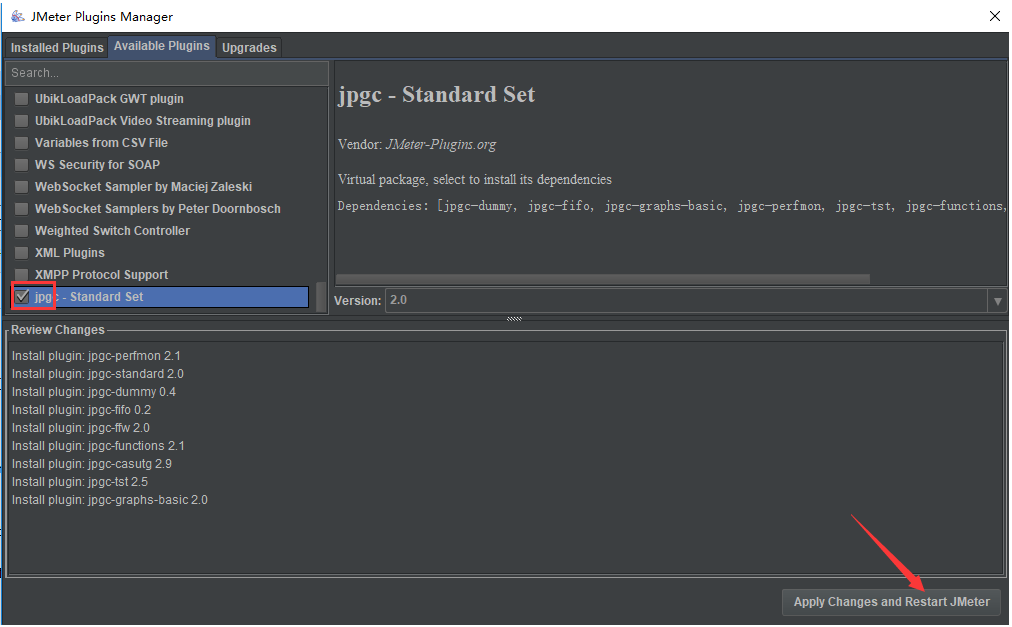Click Apply Changes and Restart JMeter button
This screenshot has width=1012, height=627.
pos(891,602)
